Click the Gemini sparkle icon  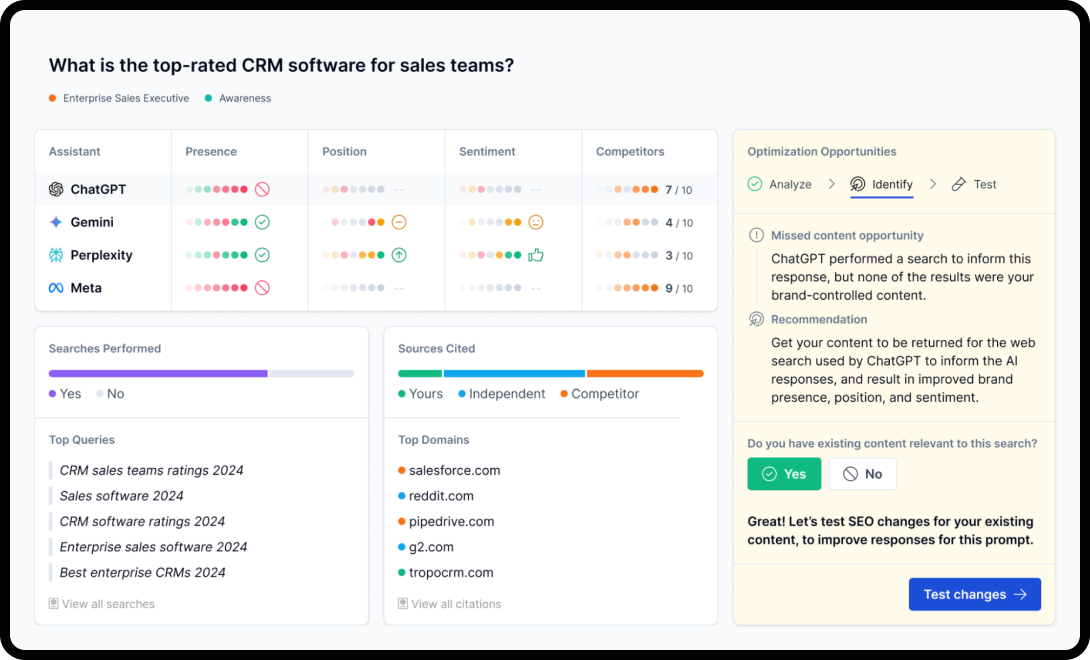pyautogui.click(x=56, y=222)
